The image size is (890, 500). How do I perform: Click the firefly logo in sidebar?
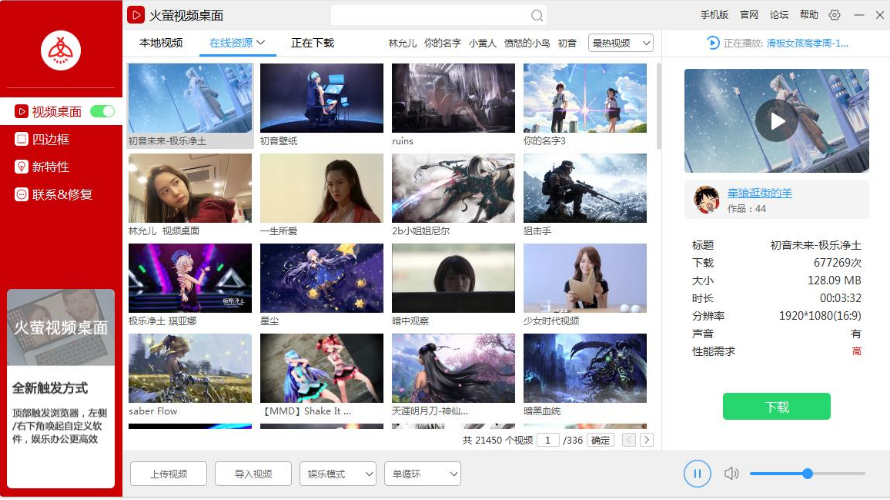[61, 51]
